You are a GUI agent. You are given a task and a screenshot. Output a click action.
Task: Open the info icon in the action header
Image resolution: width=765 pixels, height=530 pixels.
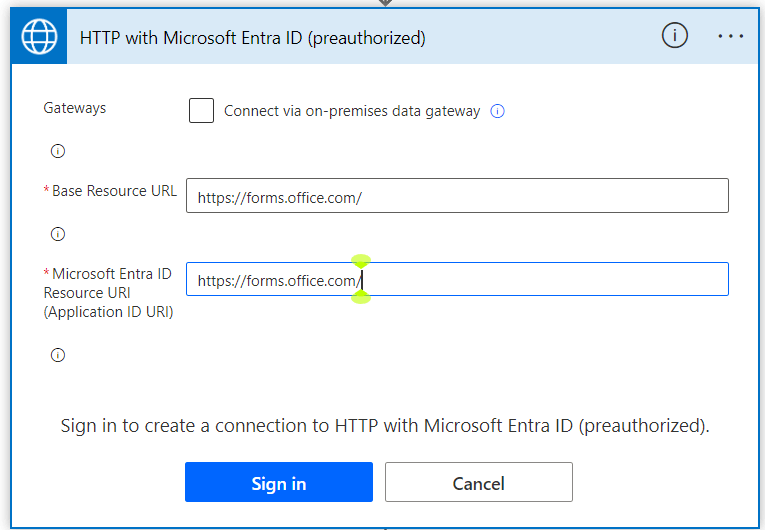click(674, 36)
